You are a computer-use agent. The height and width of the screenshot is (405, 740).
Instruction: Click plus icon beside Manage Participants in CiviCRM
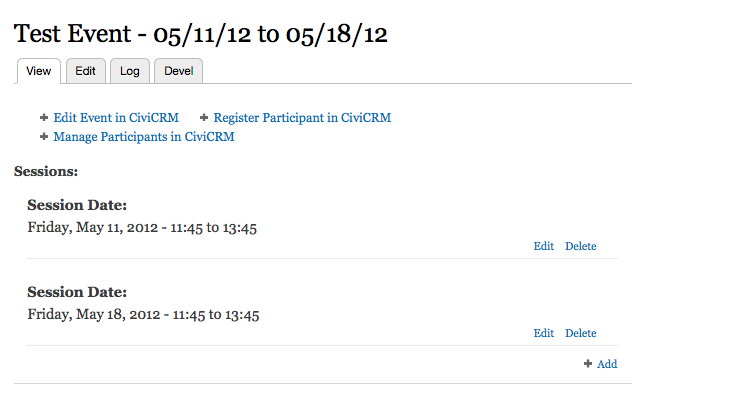point(44,137)
